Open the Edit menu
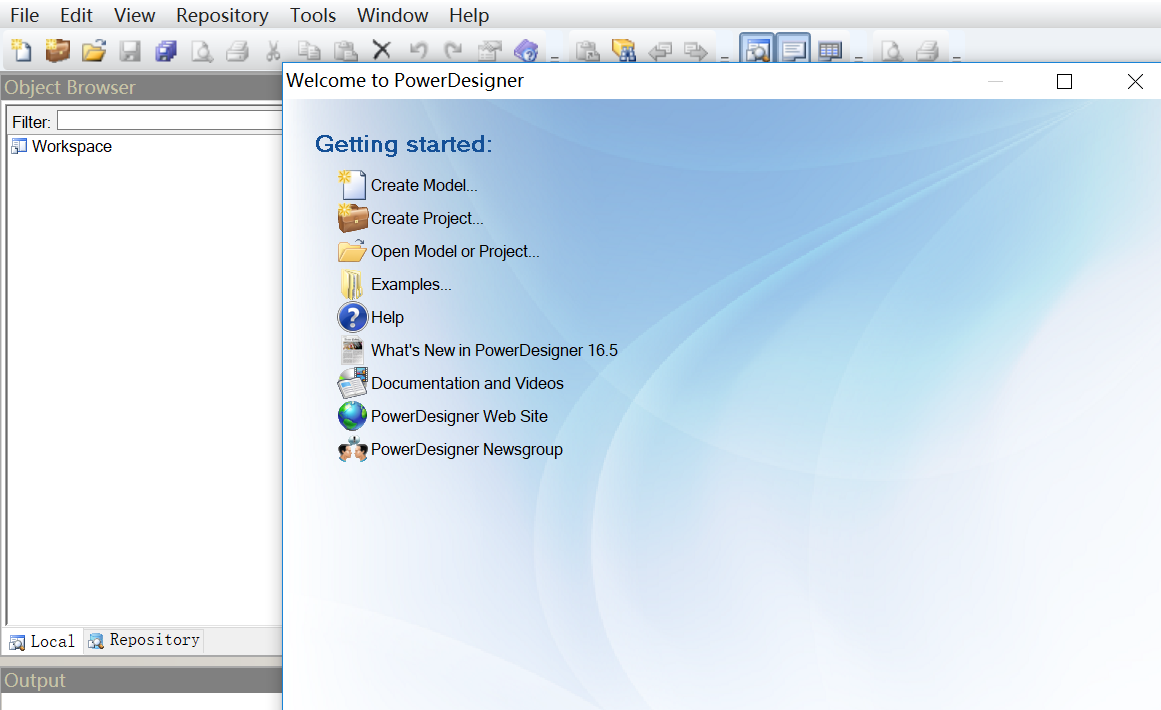 [x=76, y=16]
